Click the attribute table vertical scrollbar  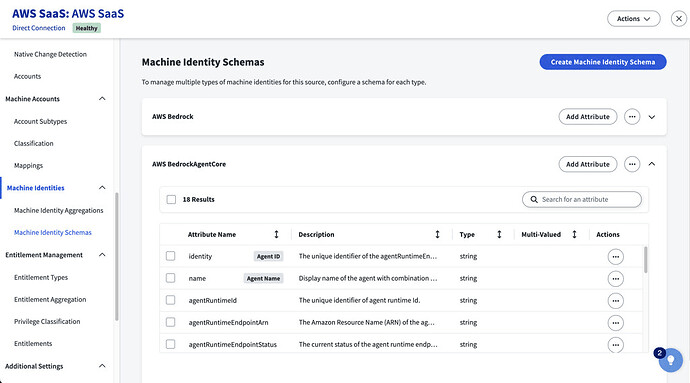click(x=646, y=260)
